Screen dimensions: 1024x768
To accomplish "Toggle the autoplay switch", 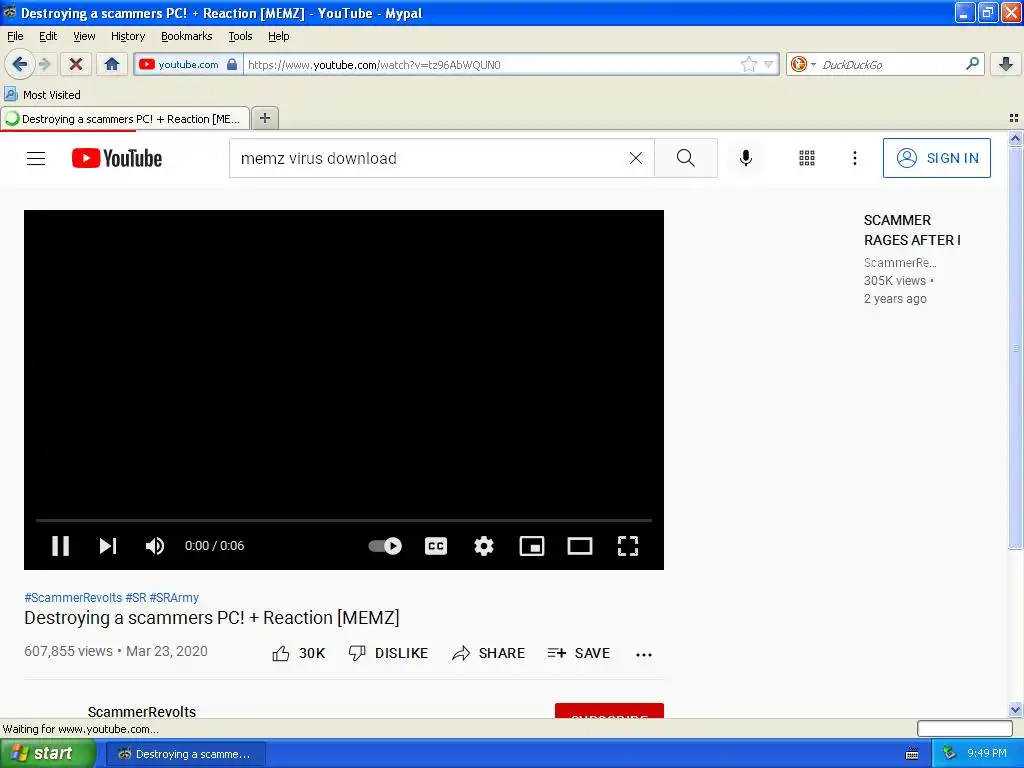I will tap(385, 545).
